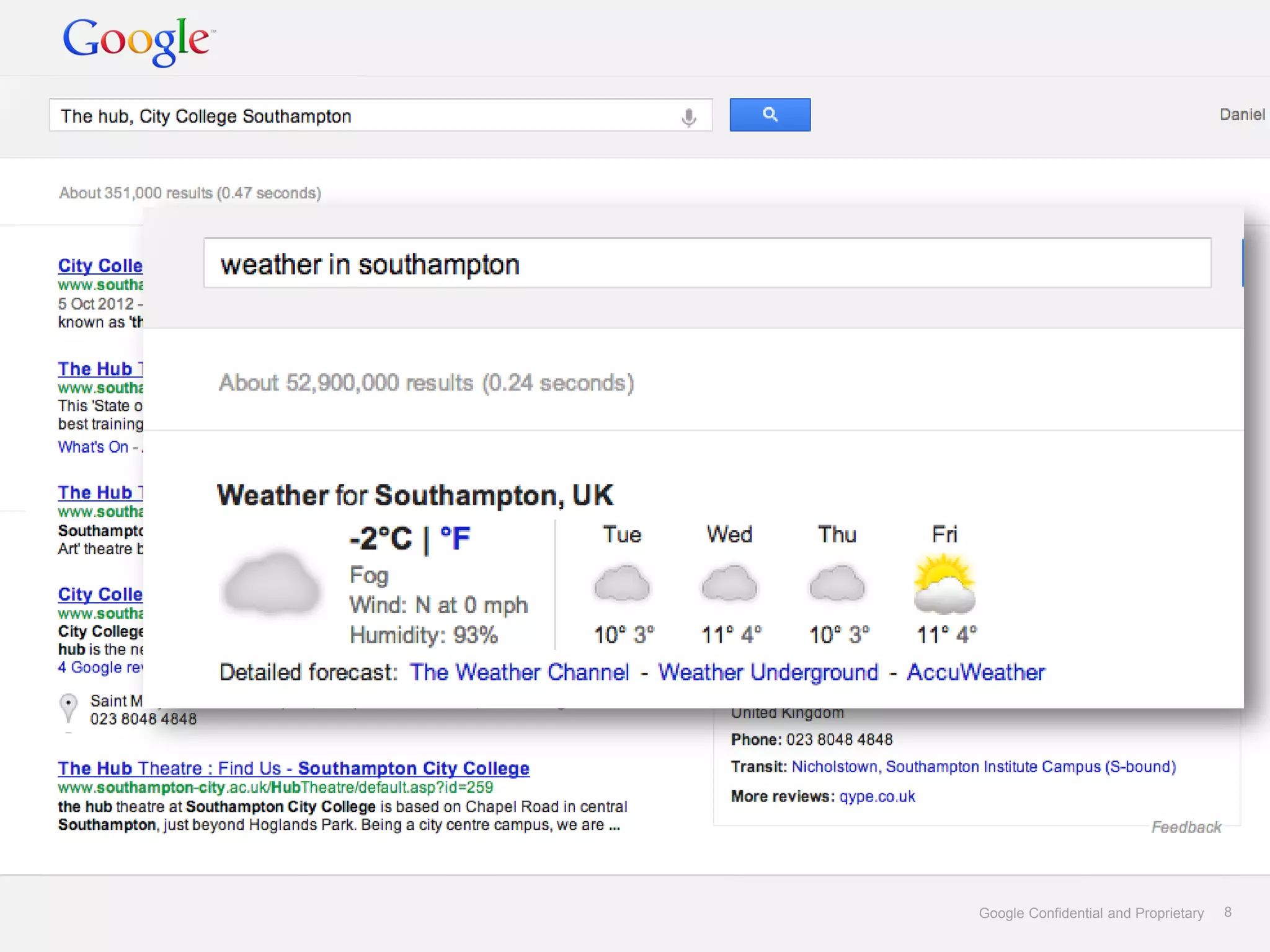The height and width of the screenshot is (952, 1270).
Task: Click the green HubTheatre default.asp URL
Action: [x=275, y=788]
